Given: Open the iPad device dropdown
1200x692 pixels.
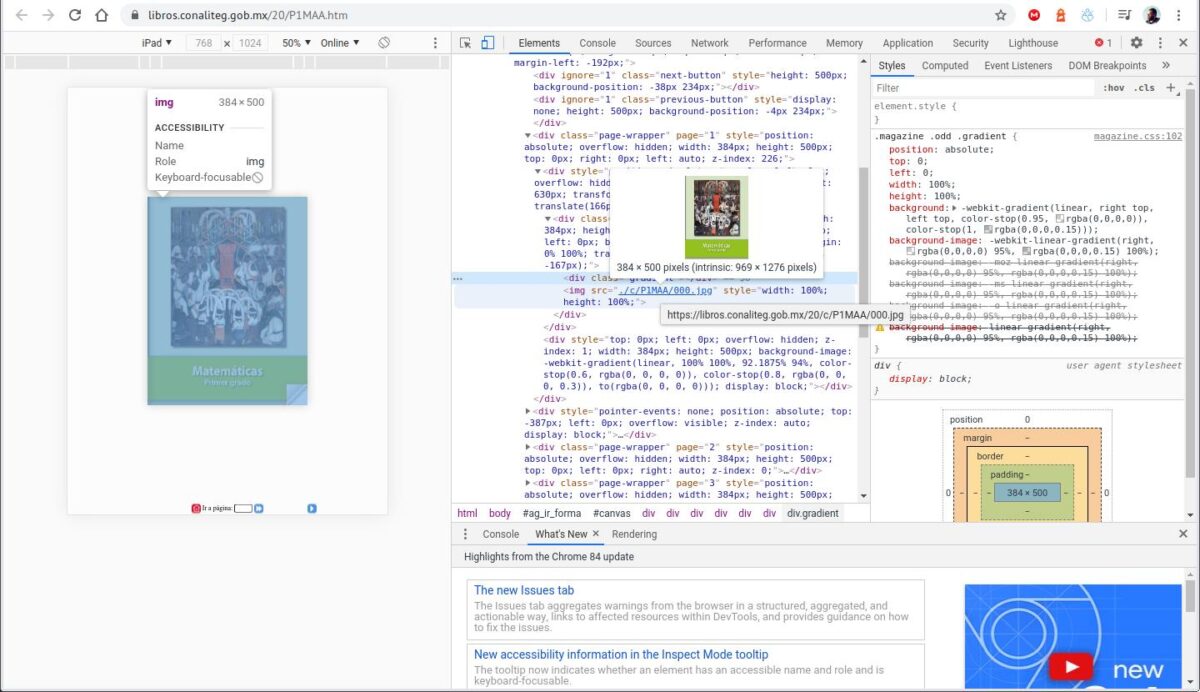Looking at the screenshot, I should pyautogui.click(x=156, y=43).
